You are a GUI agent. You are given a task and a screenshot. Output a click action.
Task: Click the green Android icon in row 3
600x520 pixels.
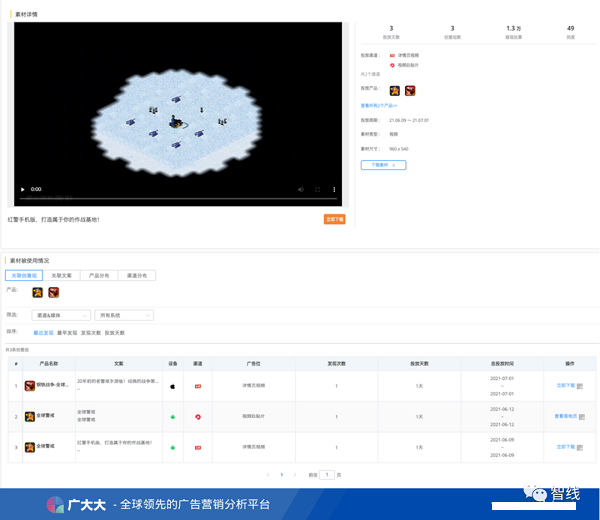click(x=173, y=448)
